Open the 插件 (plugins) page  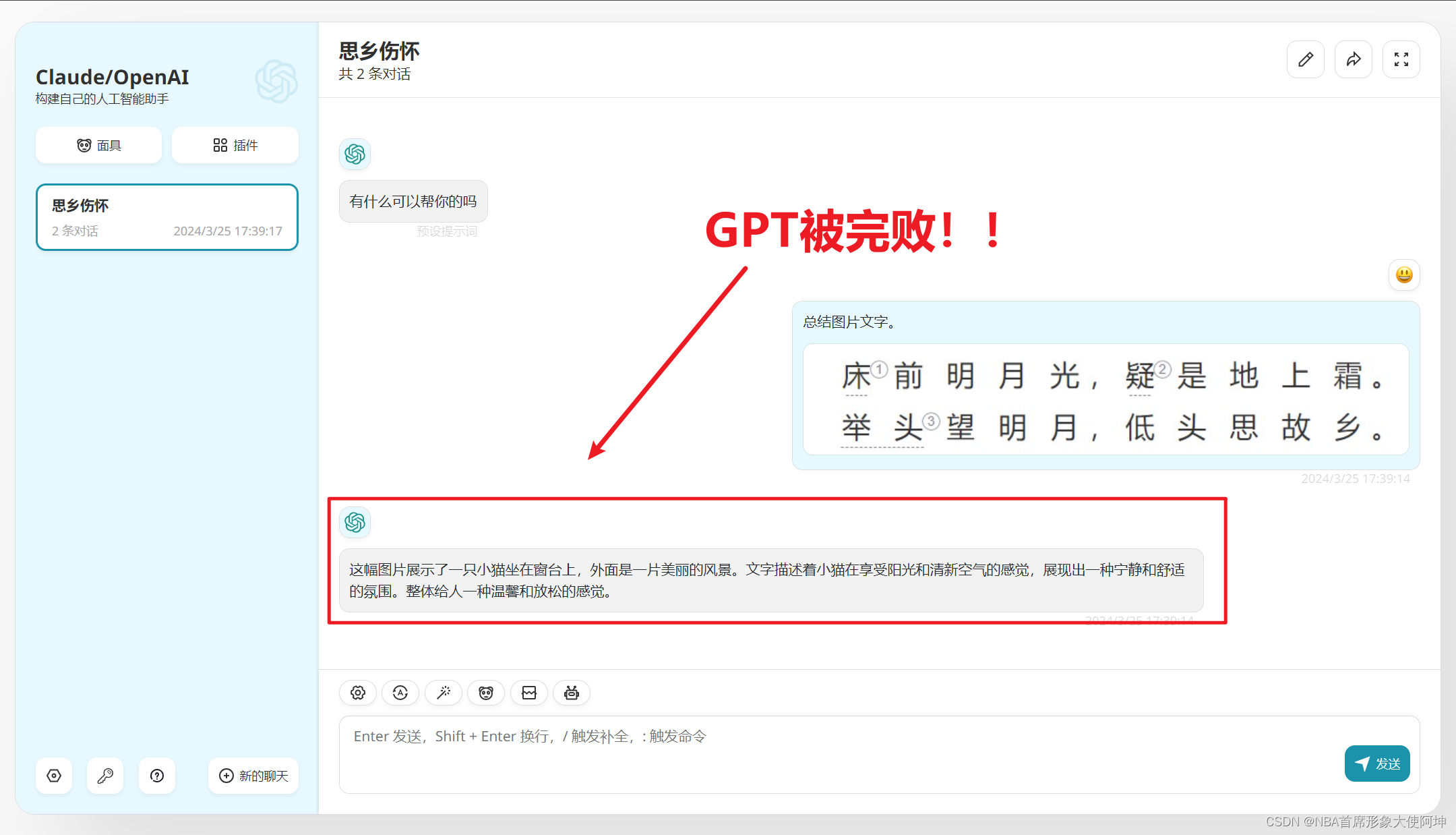point(235,145)
